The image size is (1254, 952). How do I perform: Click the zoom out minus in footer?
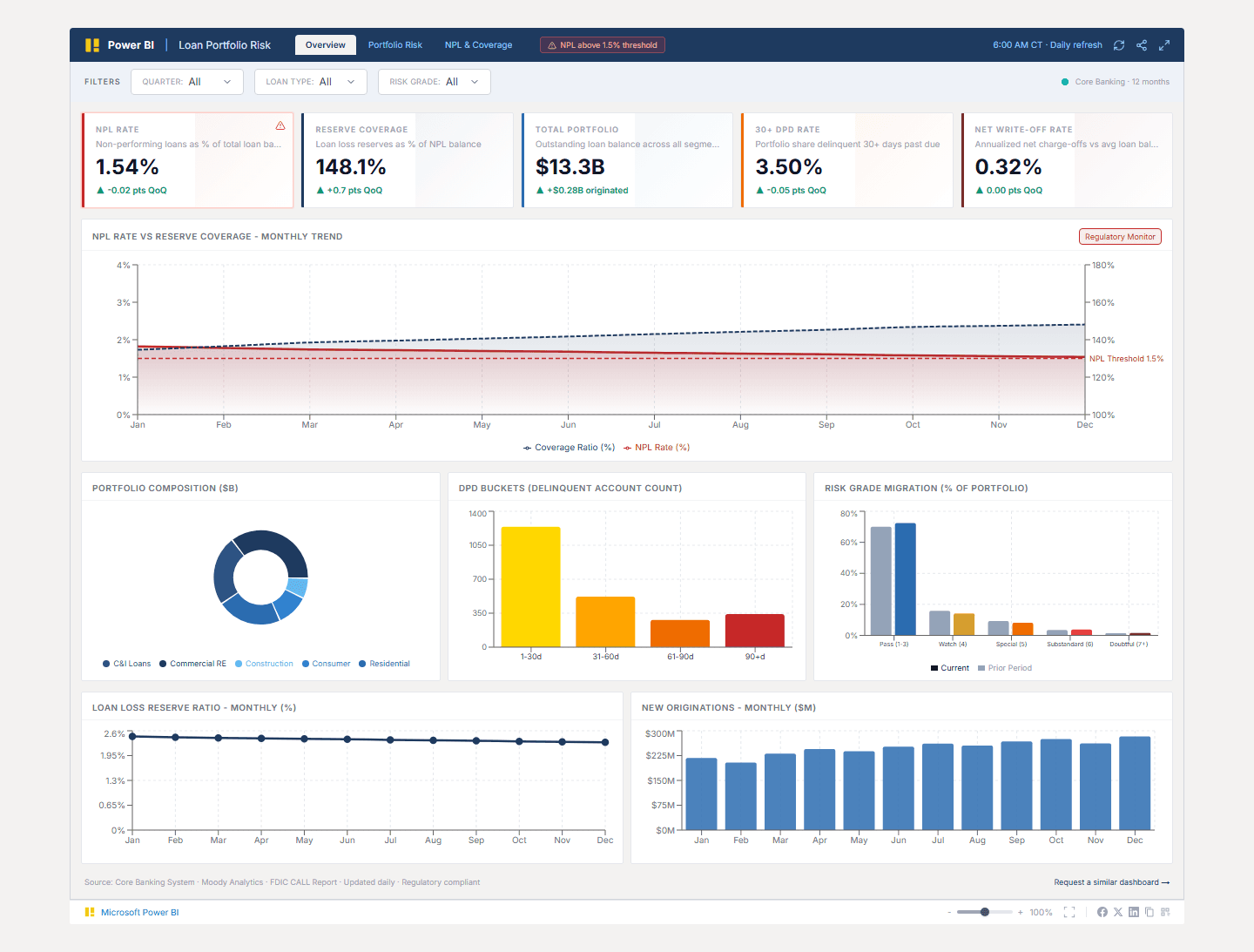click(x=949, y=912)
